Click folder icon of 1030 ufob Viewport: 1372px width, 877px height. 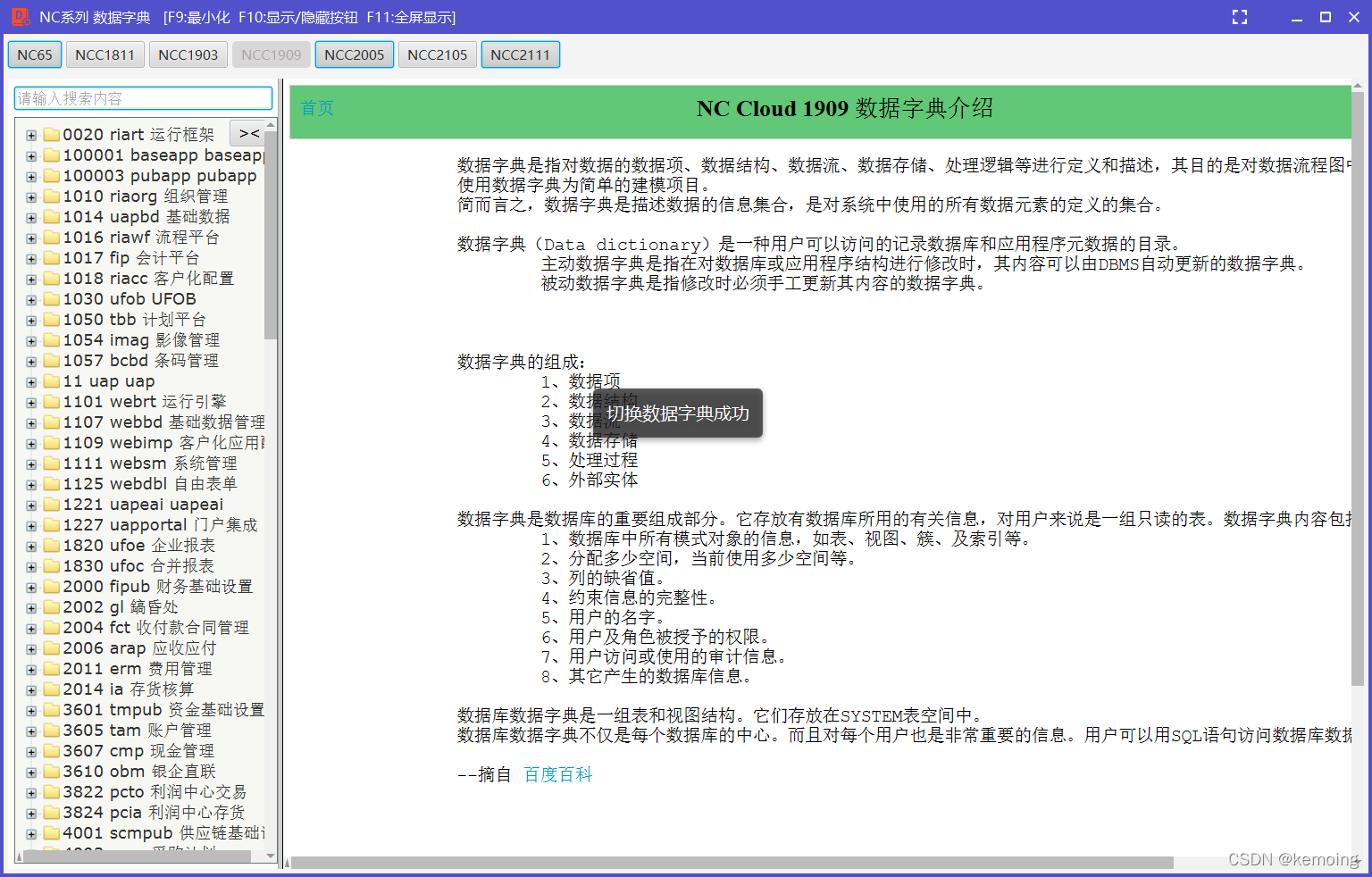(52, 299)
